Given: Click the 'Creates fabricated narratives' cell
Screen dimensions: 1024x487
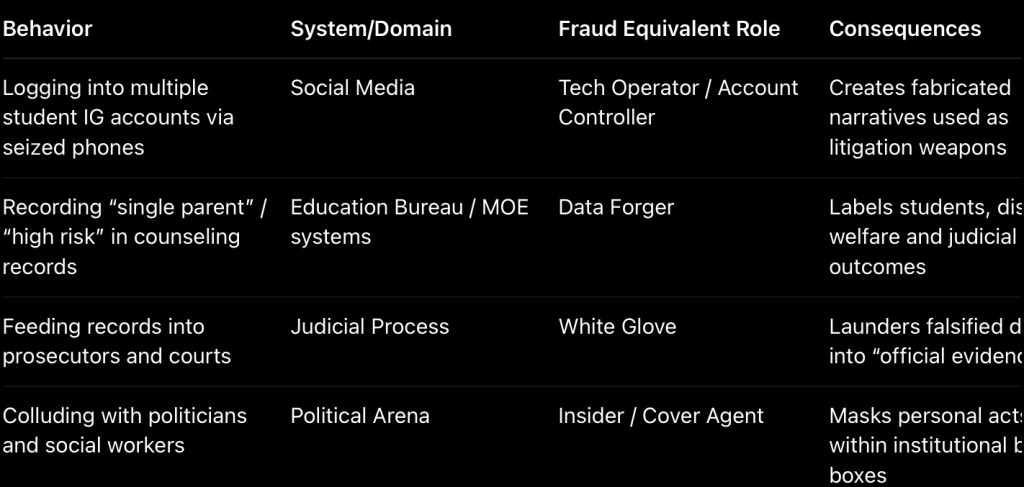Looking at the screenshot, I should coord(918,117).
